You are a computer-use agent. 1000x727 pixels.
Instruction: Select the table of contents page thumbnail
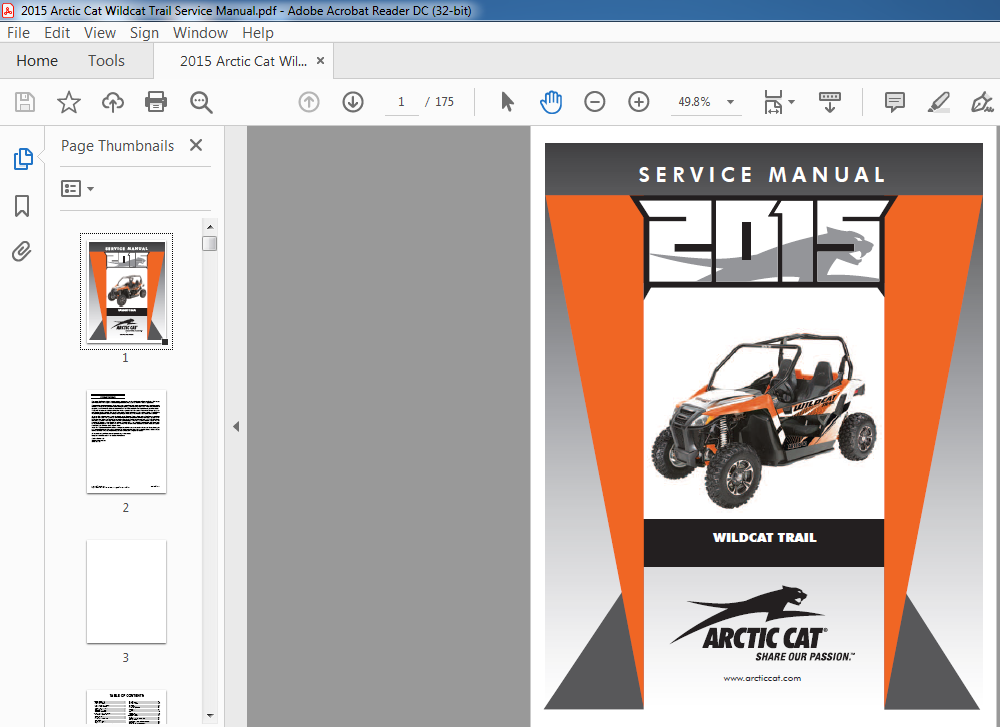126,707
